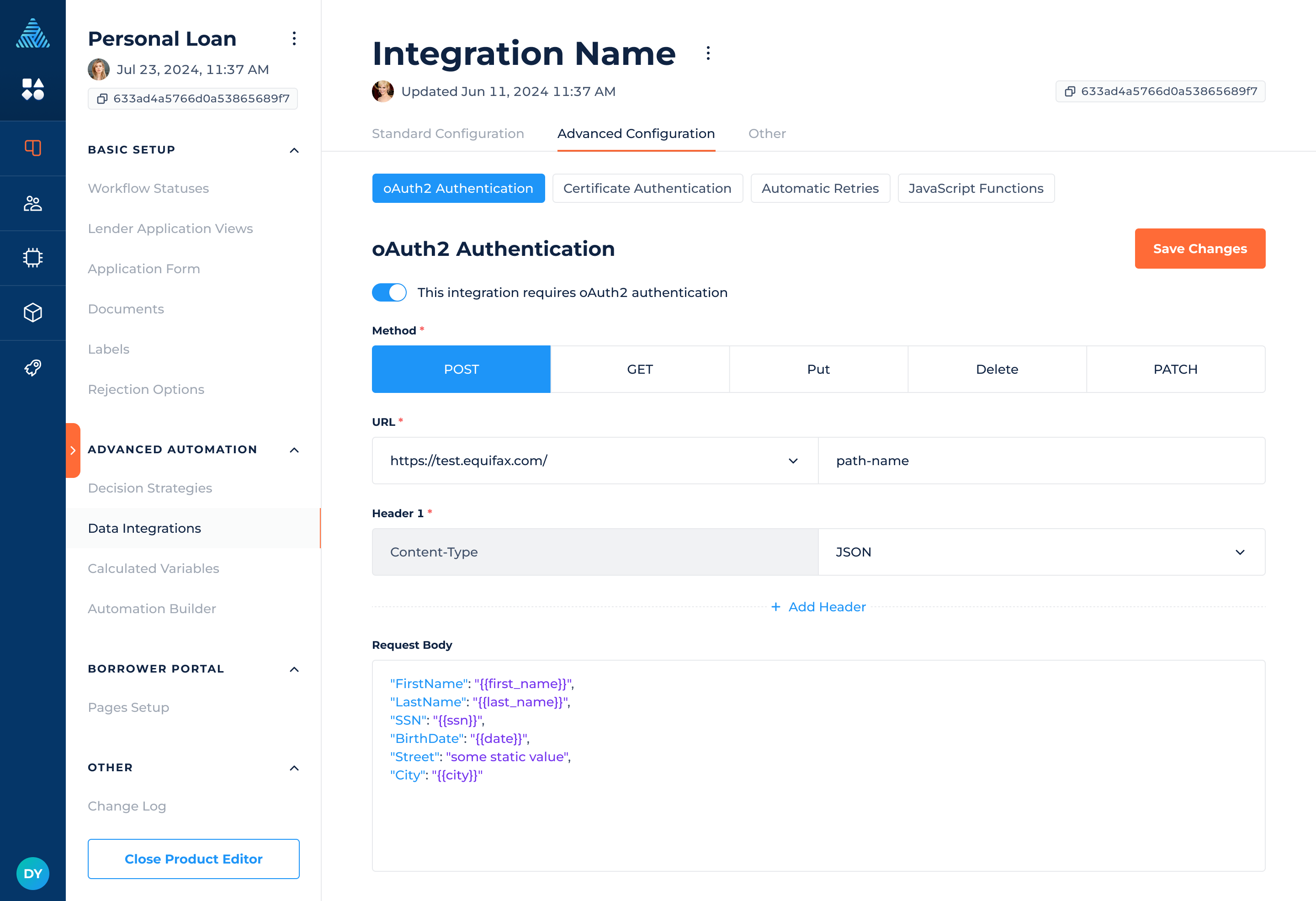Open Labels in sidebar

click(x=109, y=349)
